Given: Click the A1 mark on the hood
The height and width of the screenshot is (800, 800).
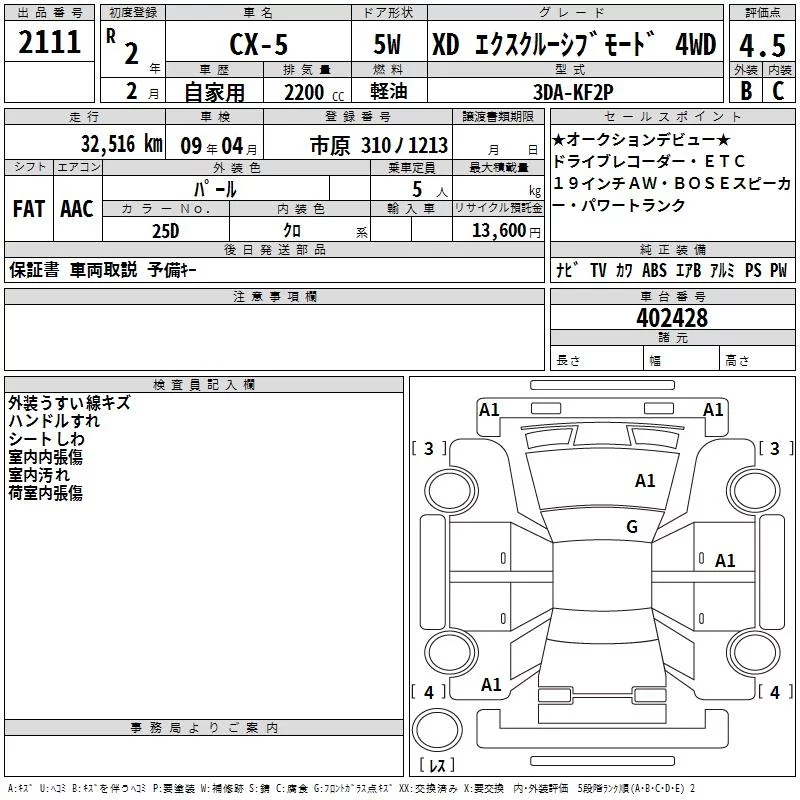Looking at the screenshot, I should click(x=645, y=481).
